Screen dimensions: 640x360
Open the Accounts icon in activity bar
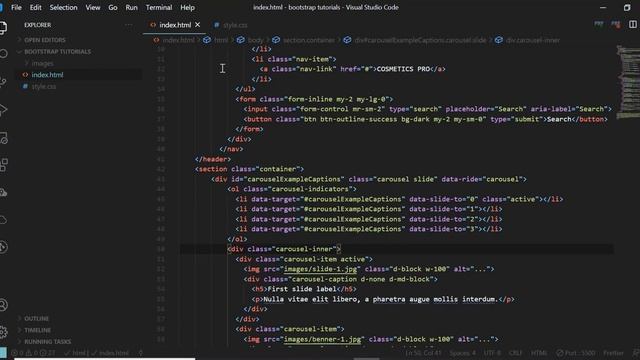pos(3,305)
